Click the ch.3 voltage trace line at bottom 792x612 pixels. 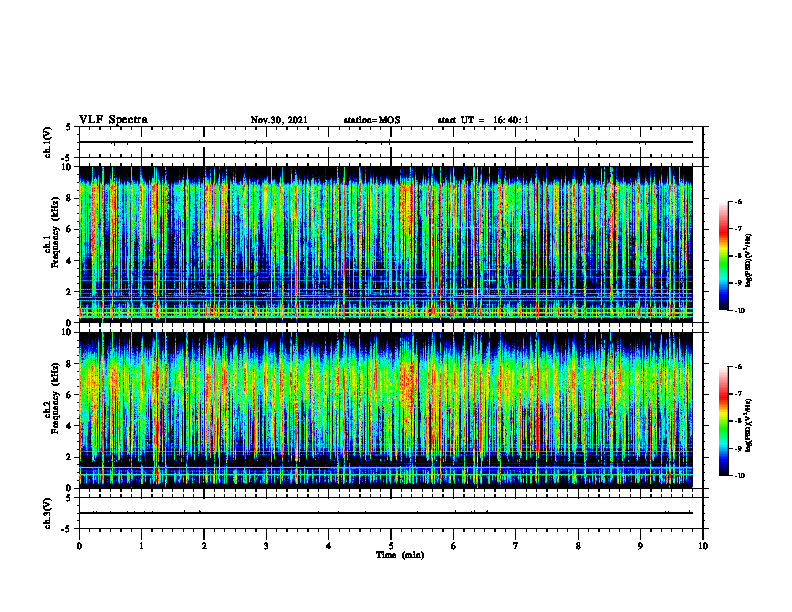385,513
